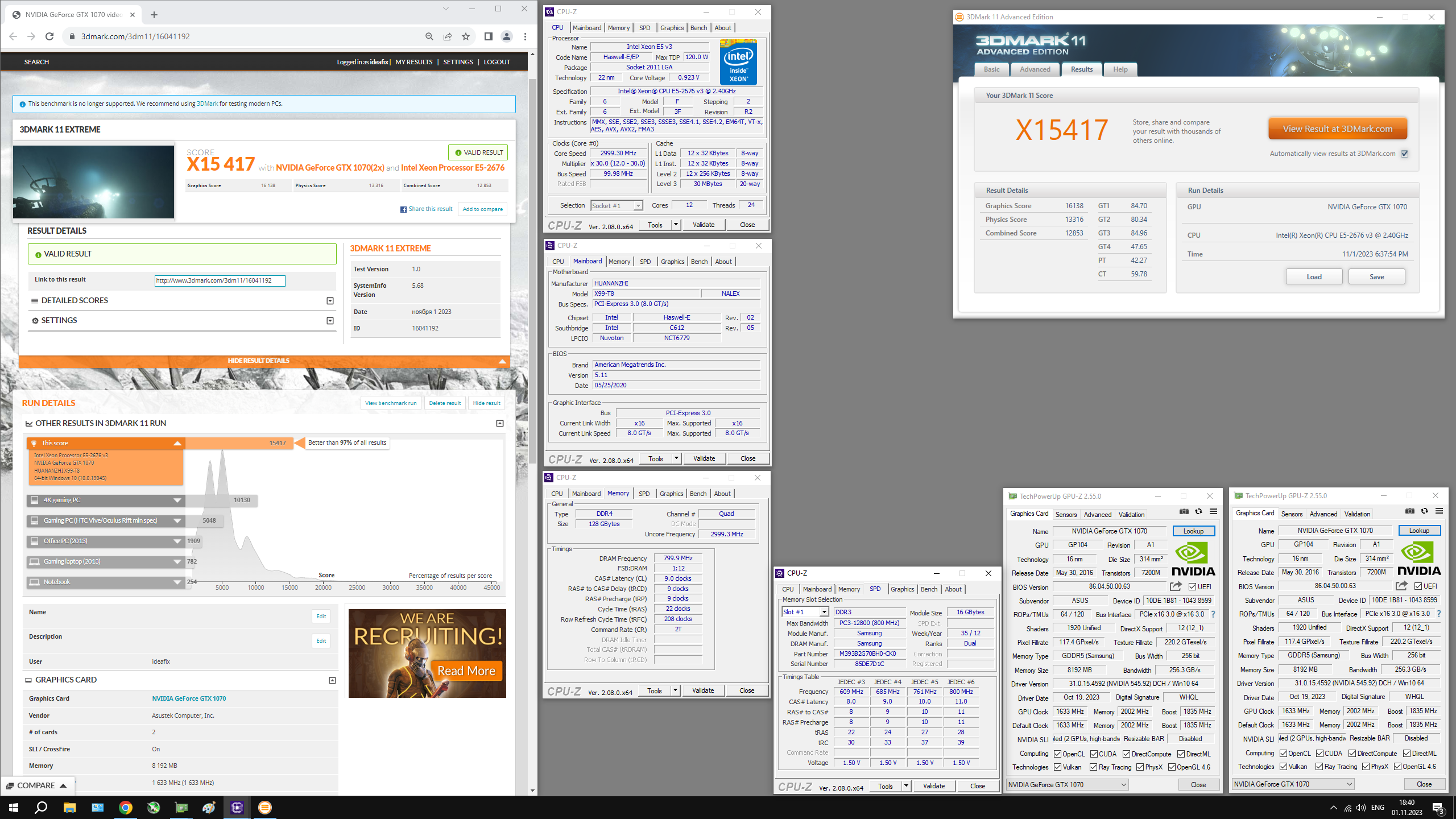Toggle Vulkan checkbox in right GPU-Z
Viewport: 1456px width, 819px height.
point(1283,767)
